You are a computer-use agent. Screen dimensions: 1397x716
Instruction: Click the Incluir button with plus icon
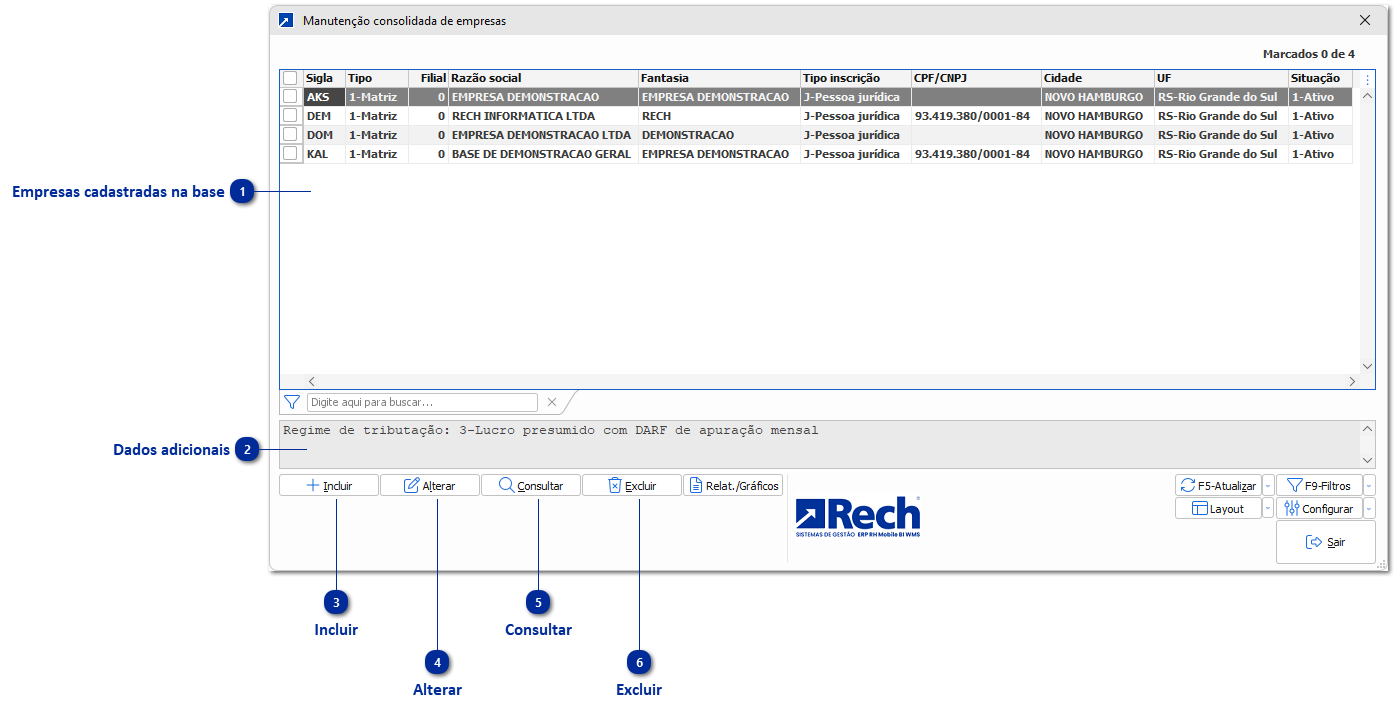pos(329,485)
